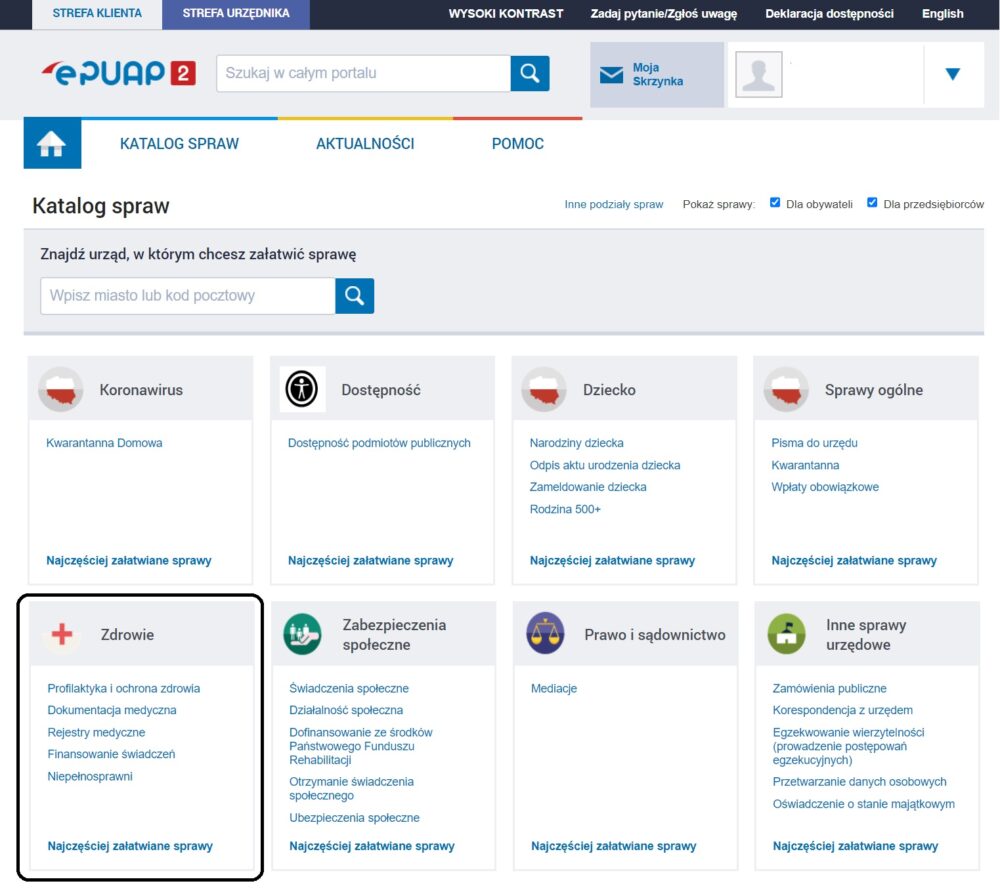1000x896 pixels.
Task: Expand the user account dropdown arrow
Action: pos(952,74)
